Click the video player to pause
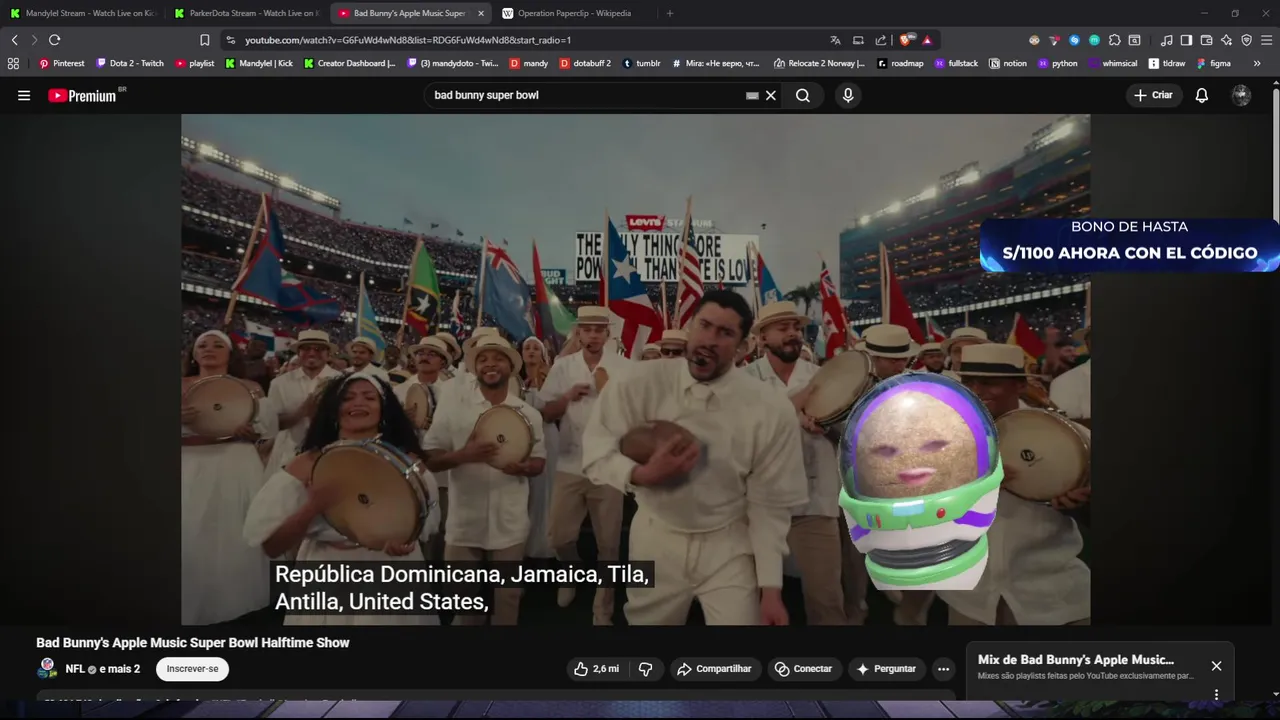 point(635,369)
